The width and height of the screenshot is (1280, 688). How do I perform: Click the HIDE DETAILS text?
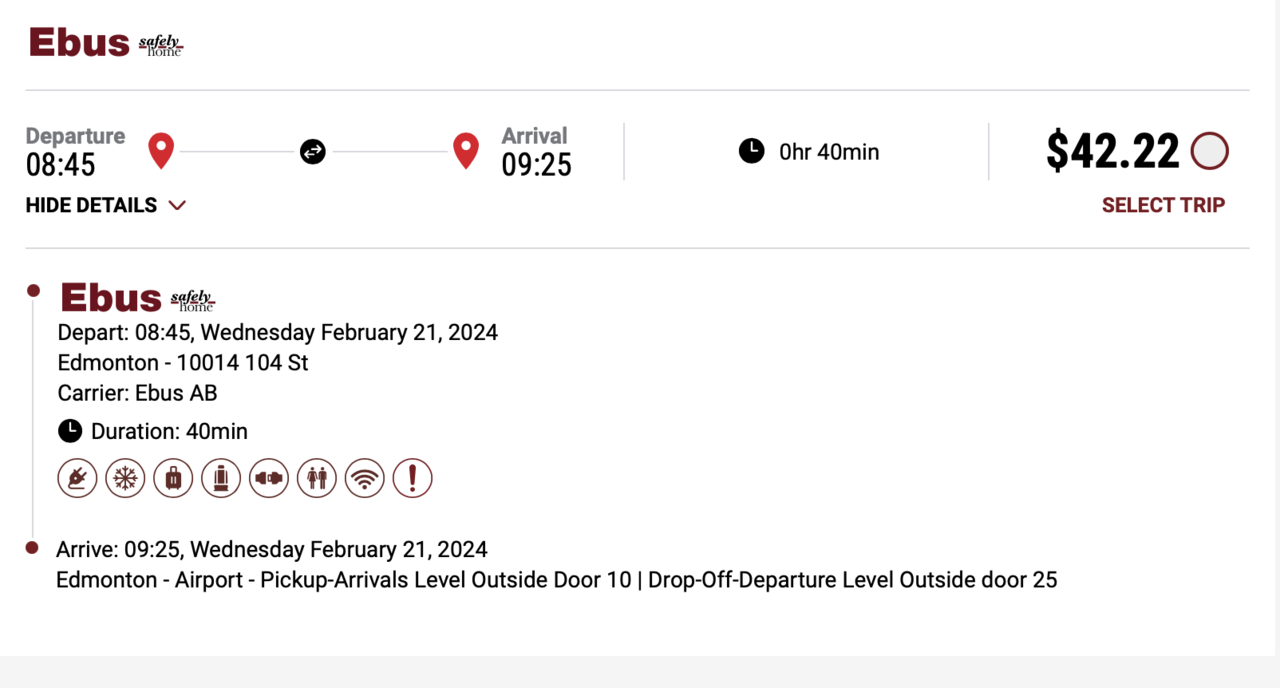point(91,205)
